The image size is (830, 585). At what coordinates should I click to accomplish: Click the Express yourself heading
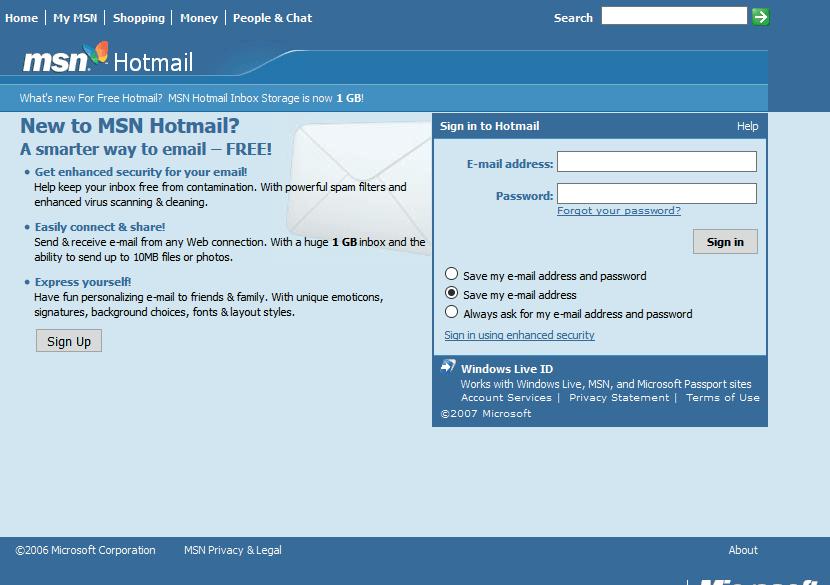tap(83, 282)
